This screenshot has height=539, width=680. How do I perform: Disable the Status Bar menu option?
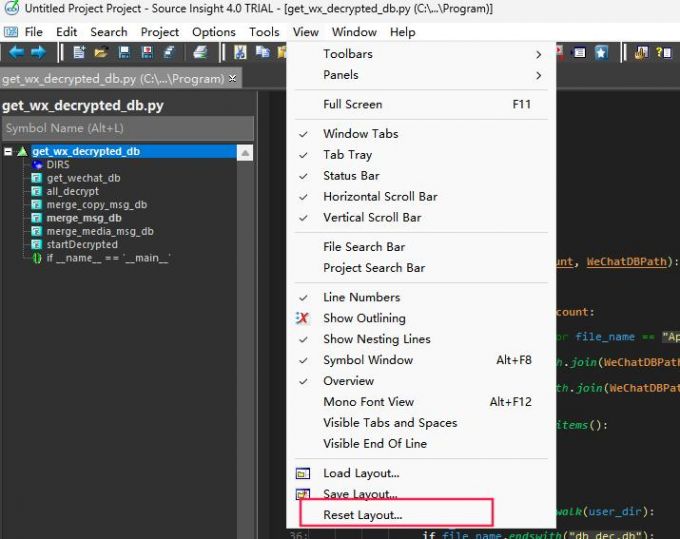click(x=351, y=176)
